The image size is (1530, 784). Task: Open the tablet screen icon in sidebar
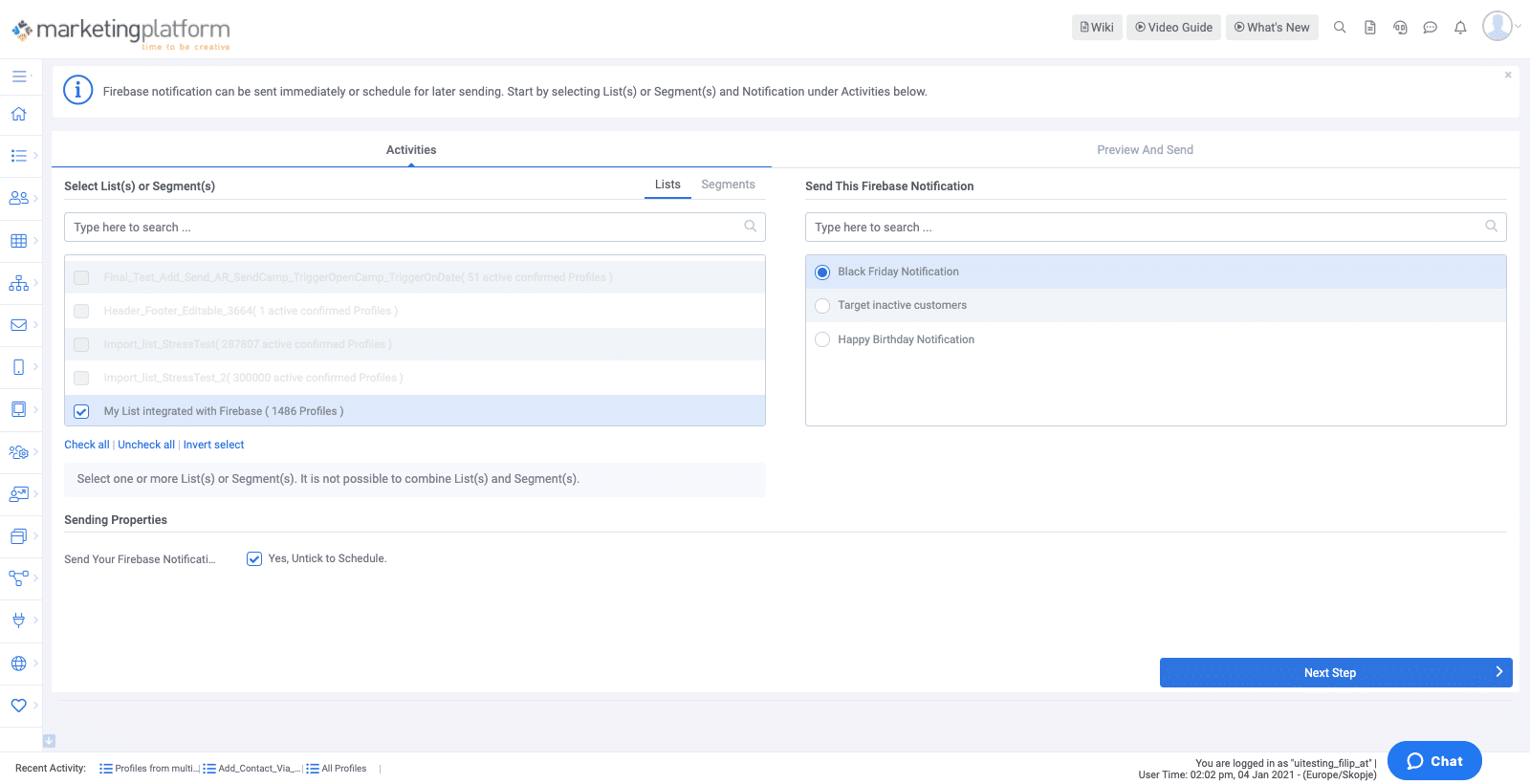(18, 409)
